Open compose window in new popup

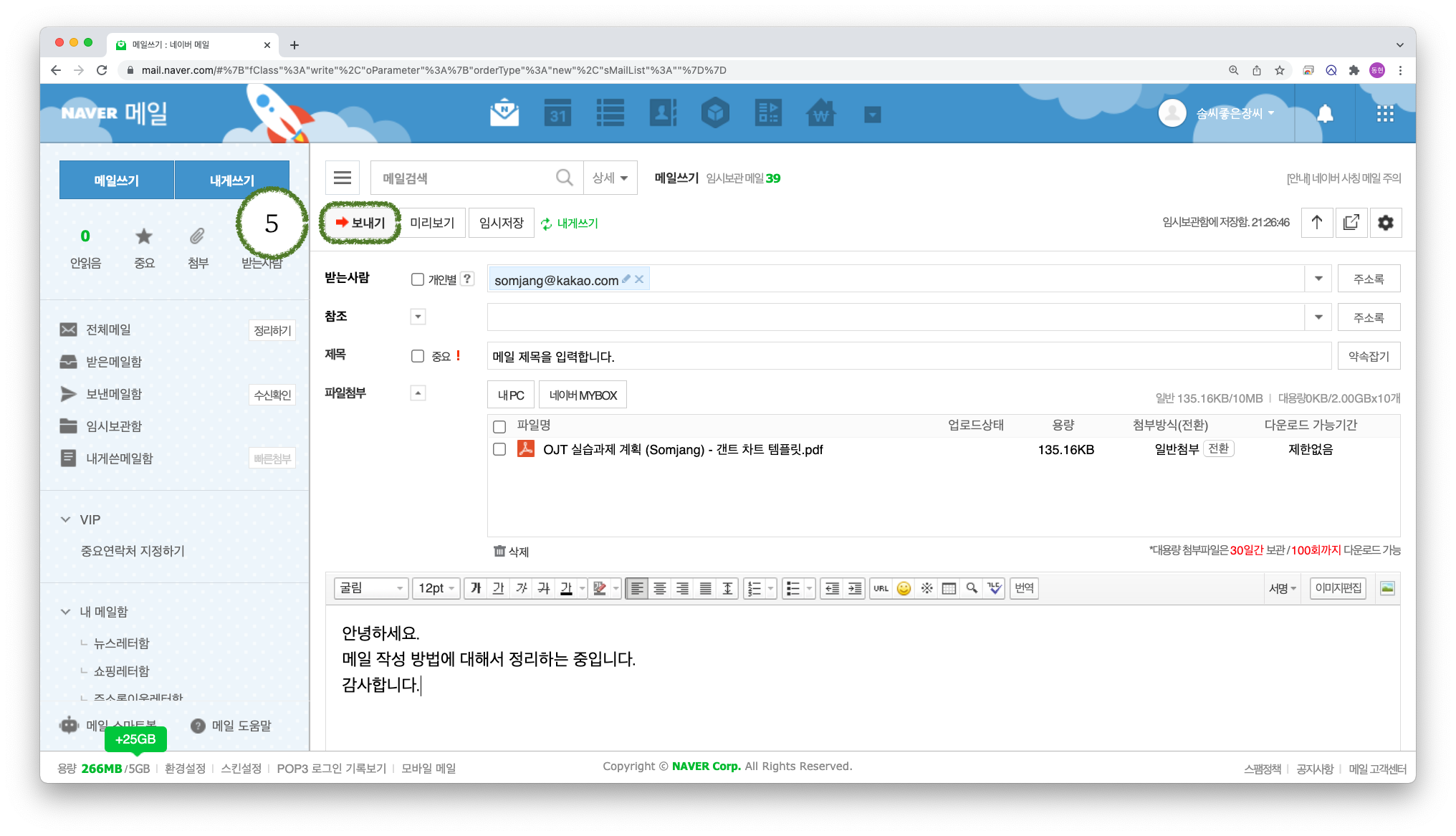tap(1351, 223)
